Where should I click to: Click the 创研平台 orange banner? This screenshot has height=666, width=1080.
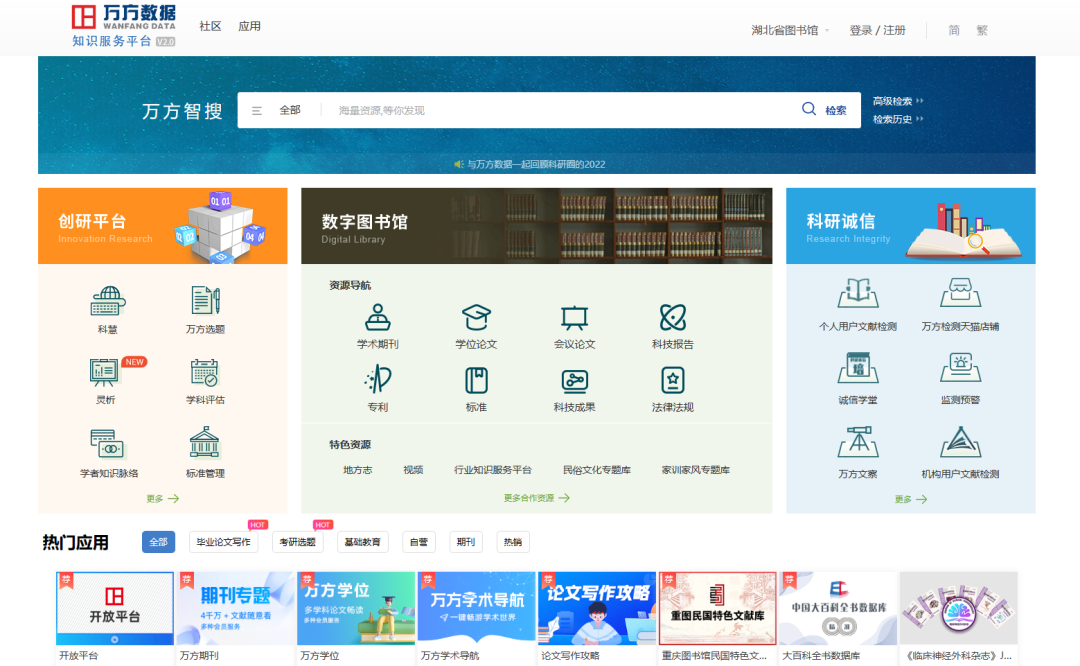click(163, 226)
